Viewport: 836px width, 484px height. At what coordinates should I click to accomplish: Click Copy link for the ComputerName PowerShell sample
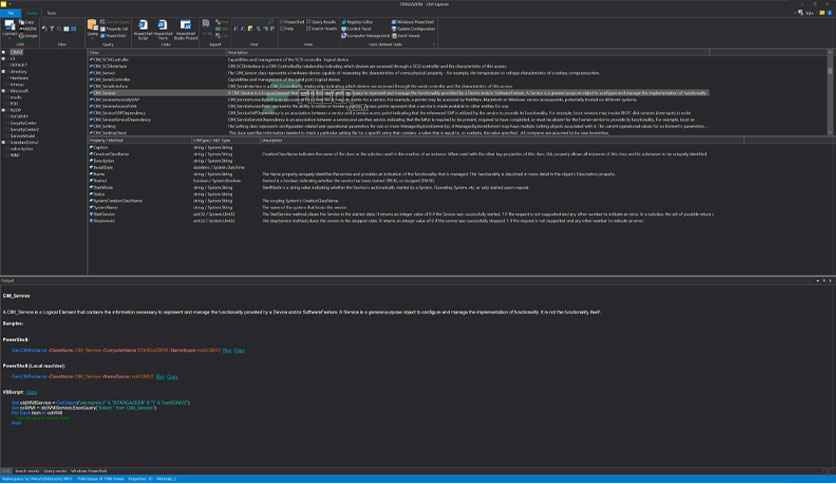point(239,350)
